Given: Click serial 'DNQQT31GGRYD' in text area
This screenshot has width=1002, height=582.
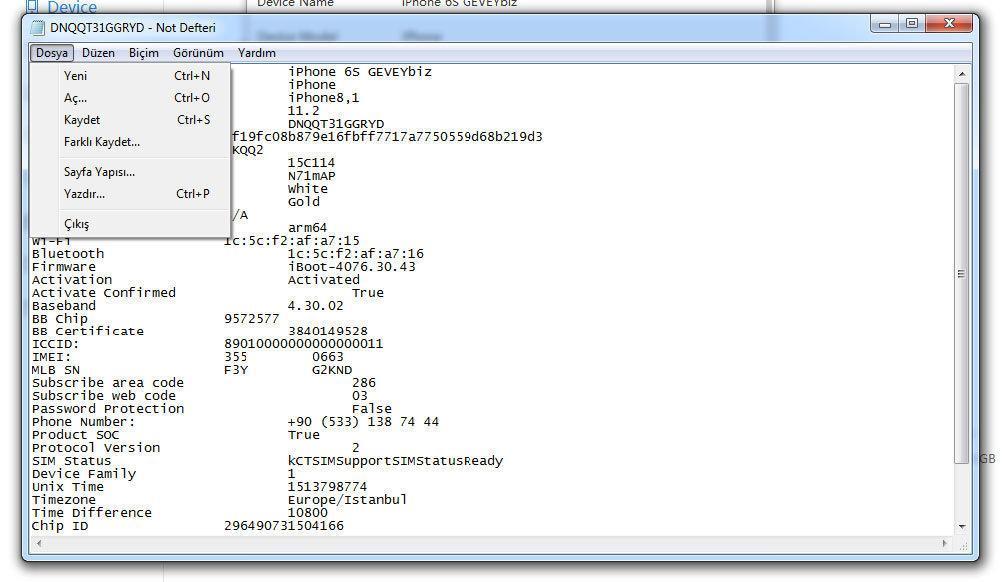Looking at the screenshot, I should (x=336, y=124).
